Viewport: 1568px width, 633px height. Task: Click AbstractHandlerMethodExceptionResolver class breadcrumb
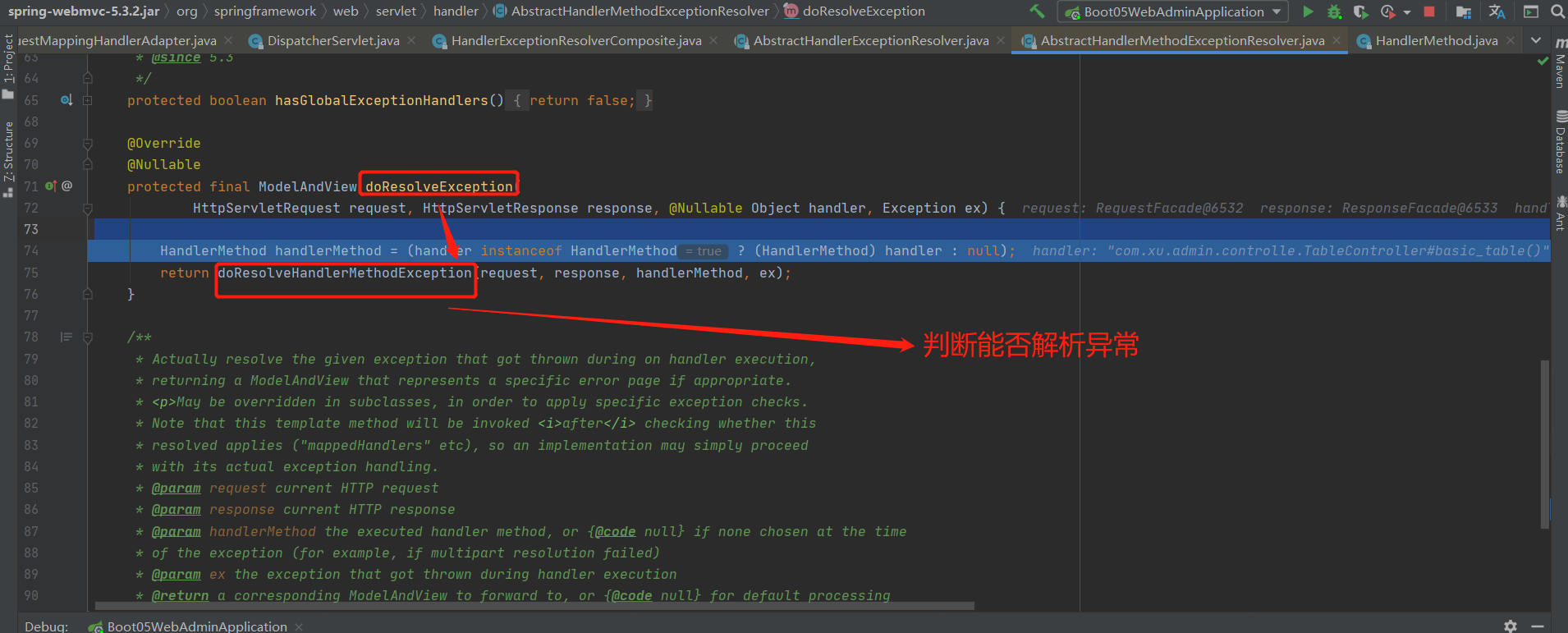point(630,11)
